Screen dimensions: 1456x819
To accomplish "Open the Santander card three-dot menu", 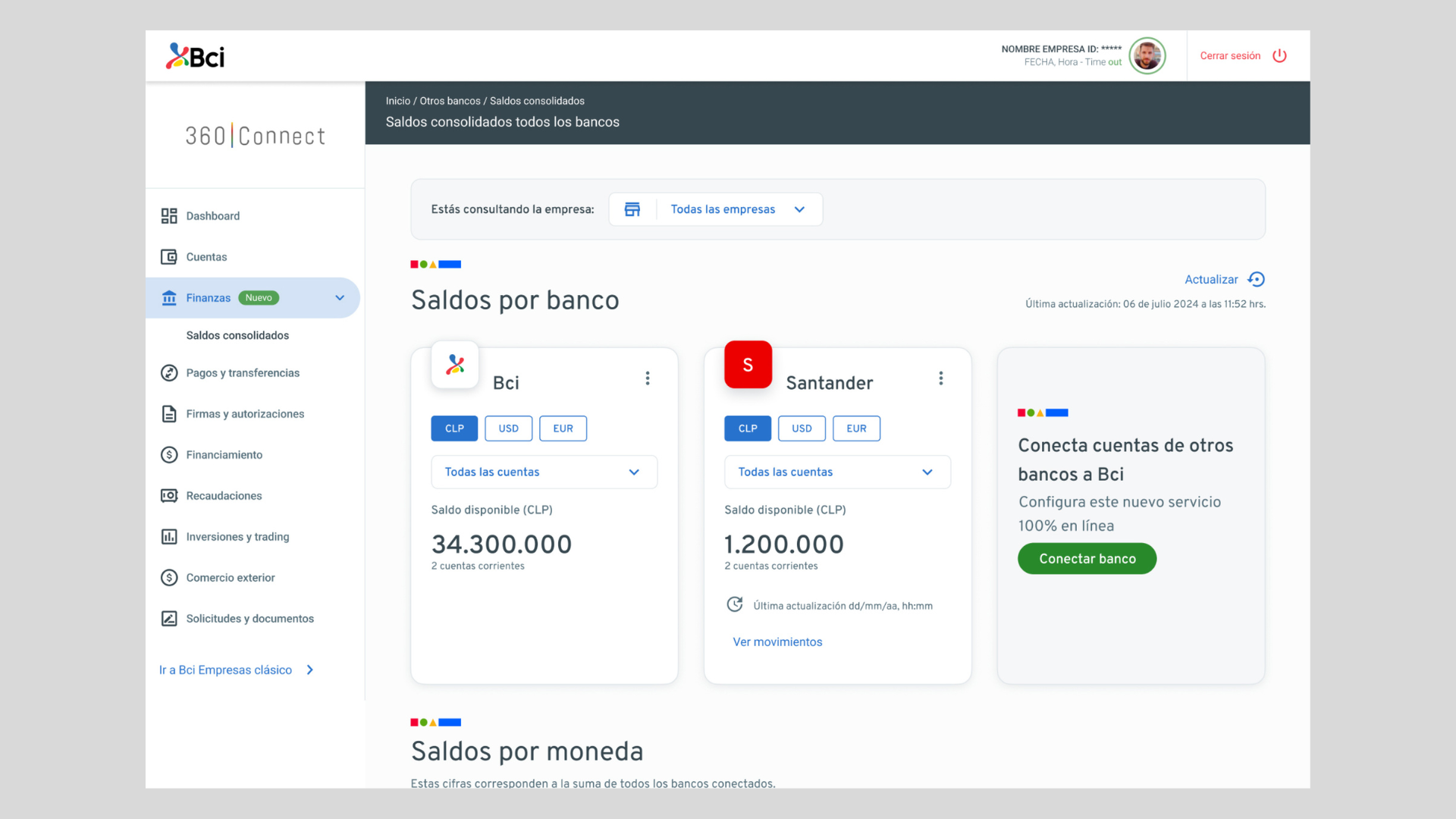I will pos(940,378).
